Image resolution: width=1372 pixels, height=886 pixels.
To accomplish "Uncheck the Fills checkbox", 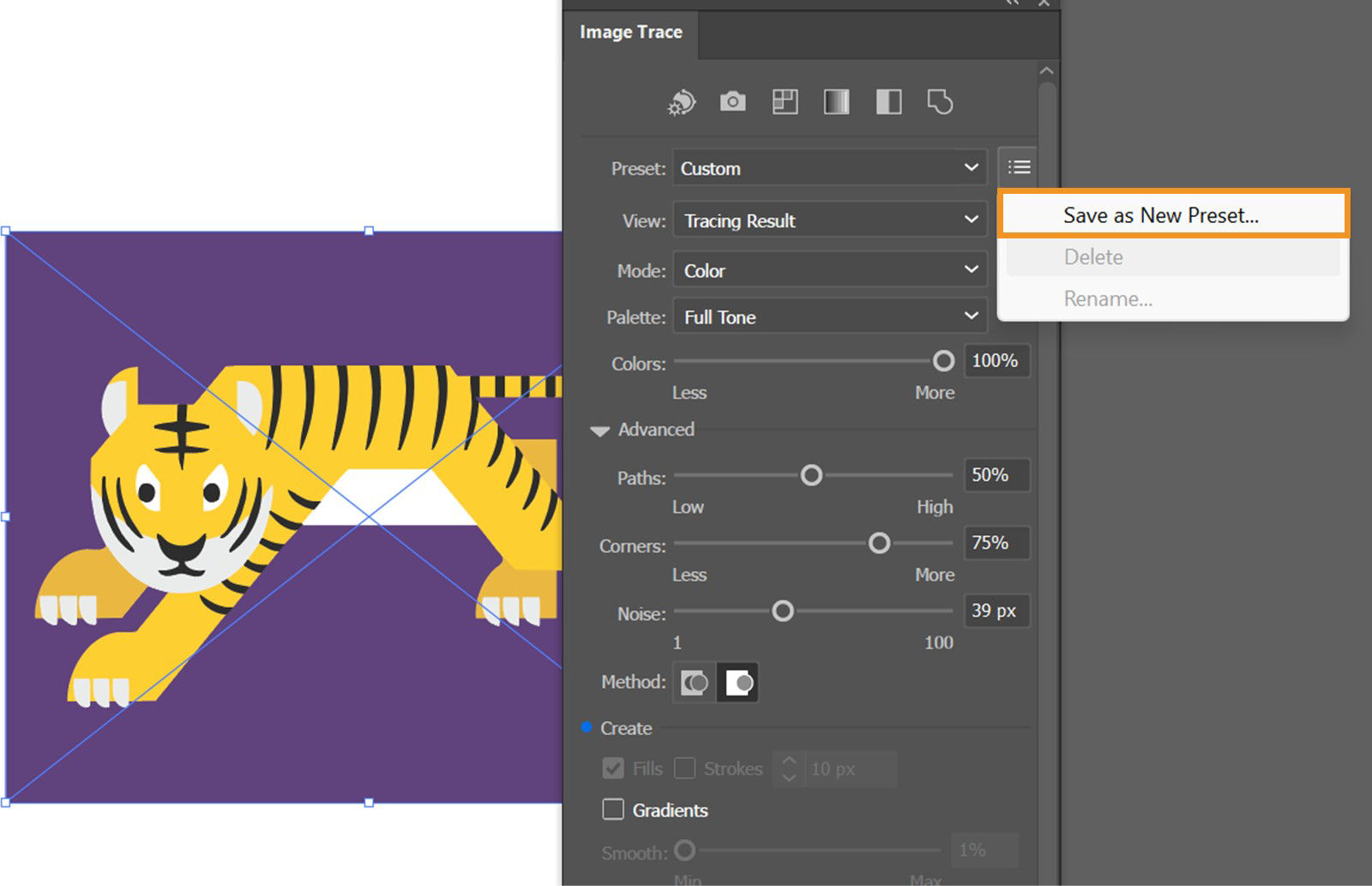I will click(612, 768).
